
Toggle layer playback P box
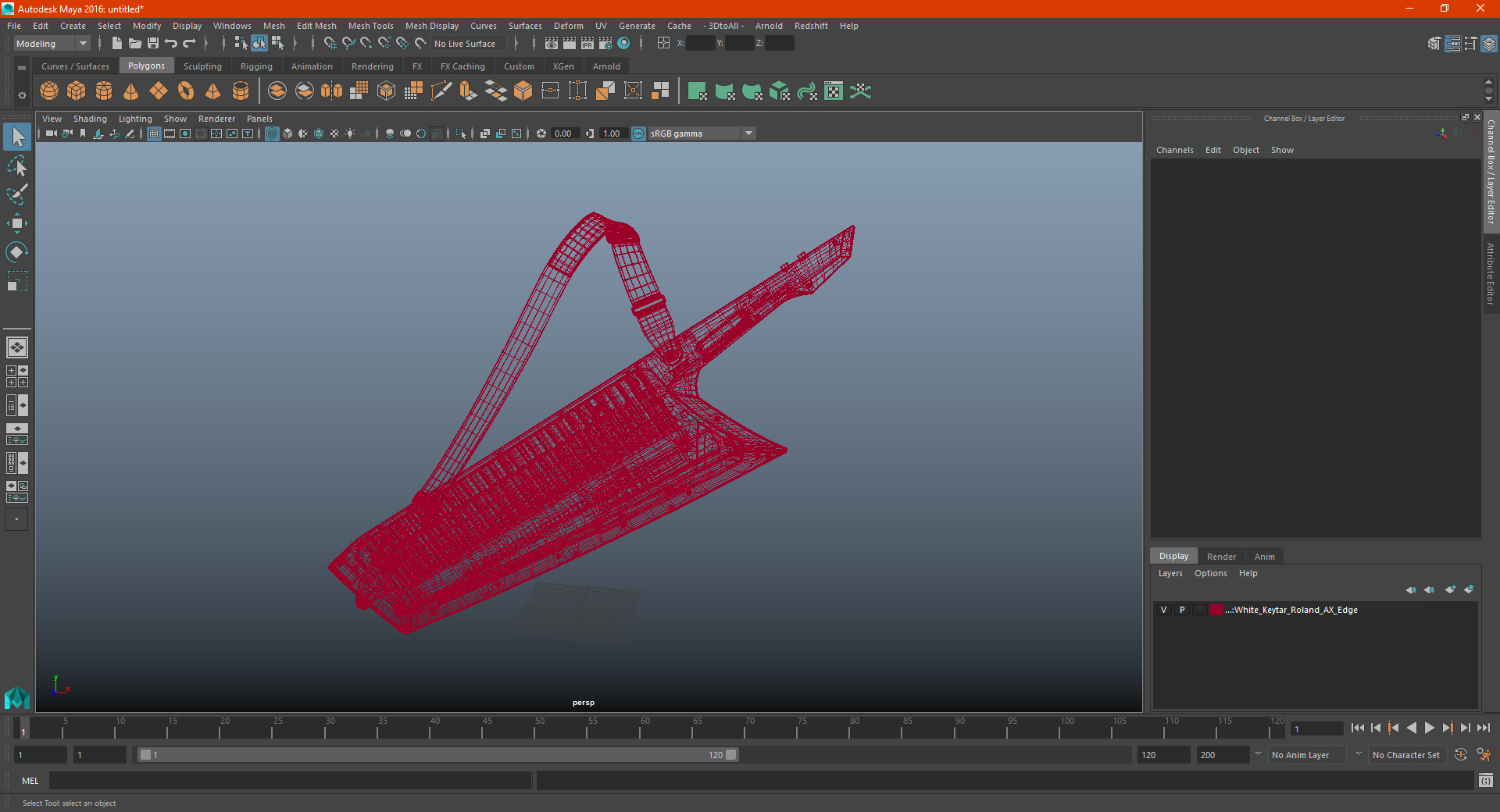pyautogui.click(x=1182, y=610)
